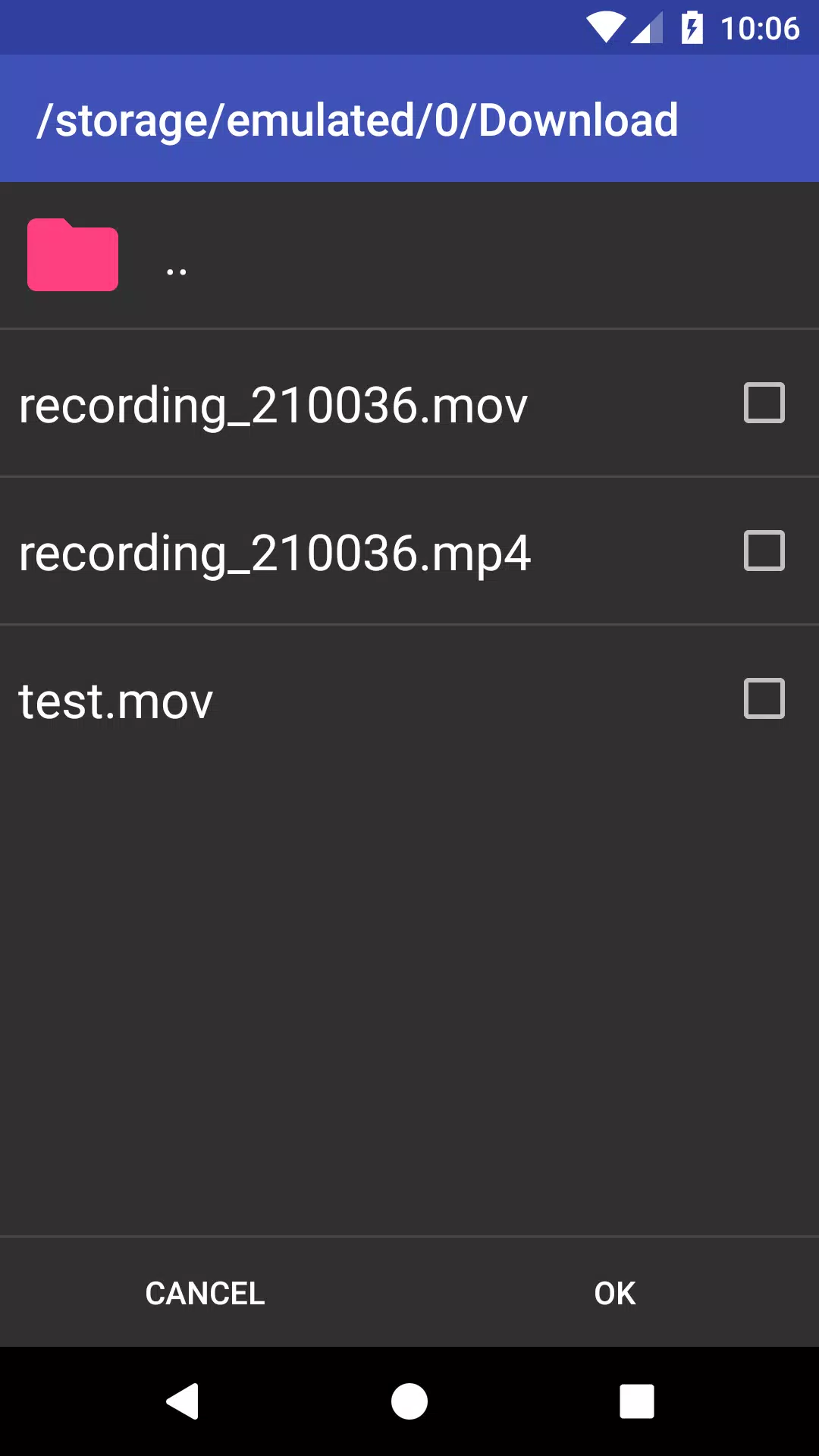
Task: Tap the cellular signal status icon
Action: (647, 28)
